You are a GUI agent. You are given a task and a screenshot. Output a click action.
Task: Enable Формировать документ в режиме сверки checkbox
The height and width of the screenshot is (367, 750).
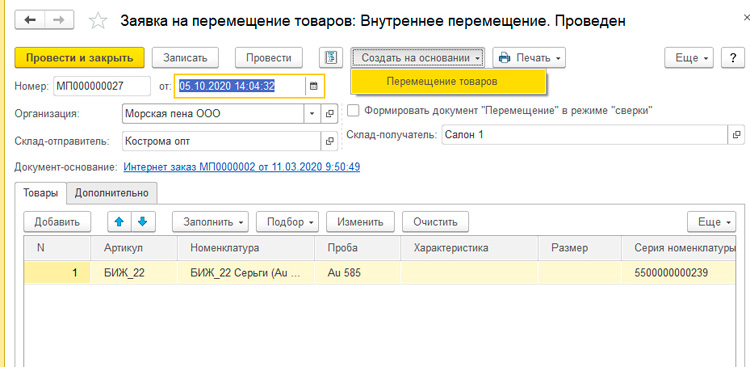[x=353, y=111]
